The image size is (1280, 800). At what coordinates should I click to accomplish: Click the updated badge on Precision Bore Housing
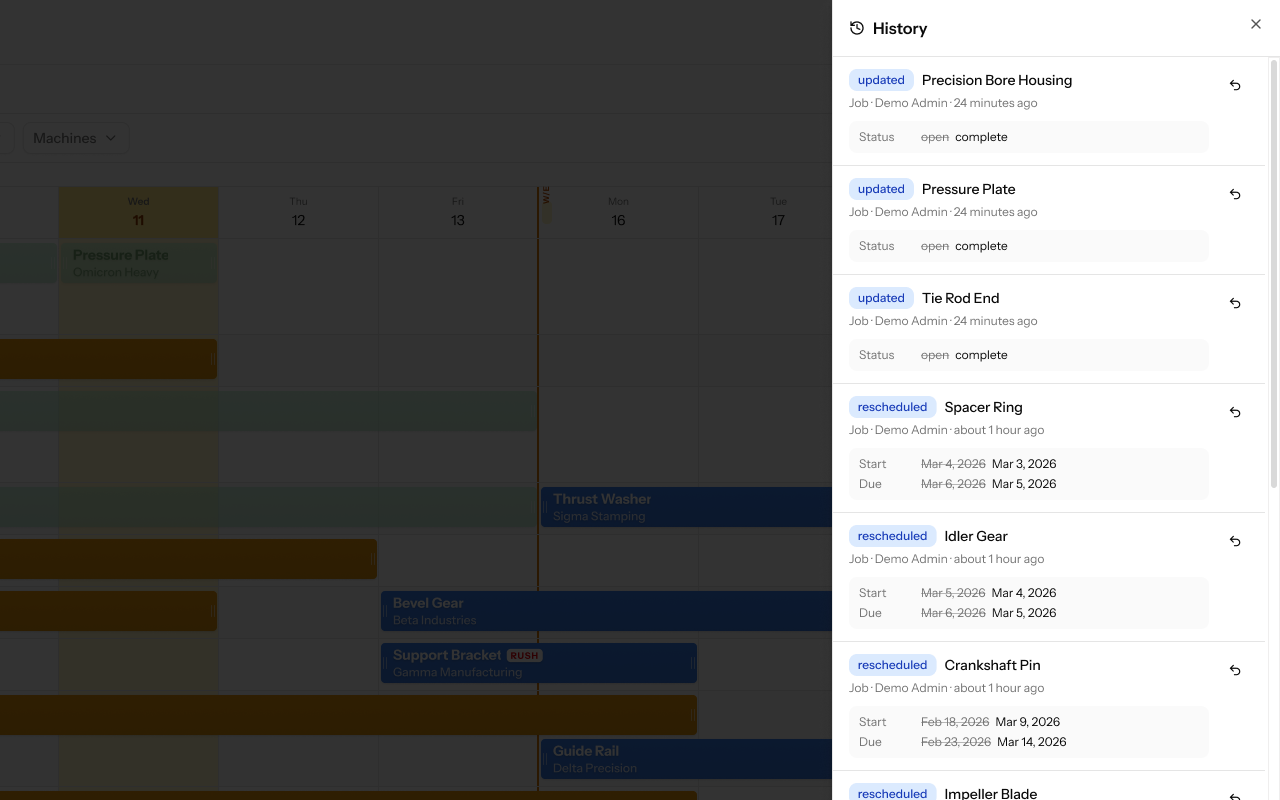[881, 80]
